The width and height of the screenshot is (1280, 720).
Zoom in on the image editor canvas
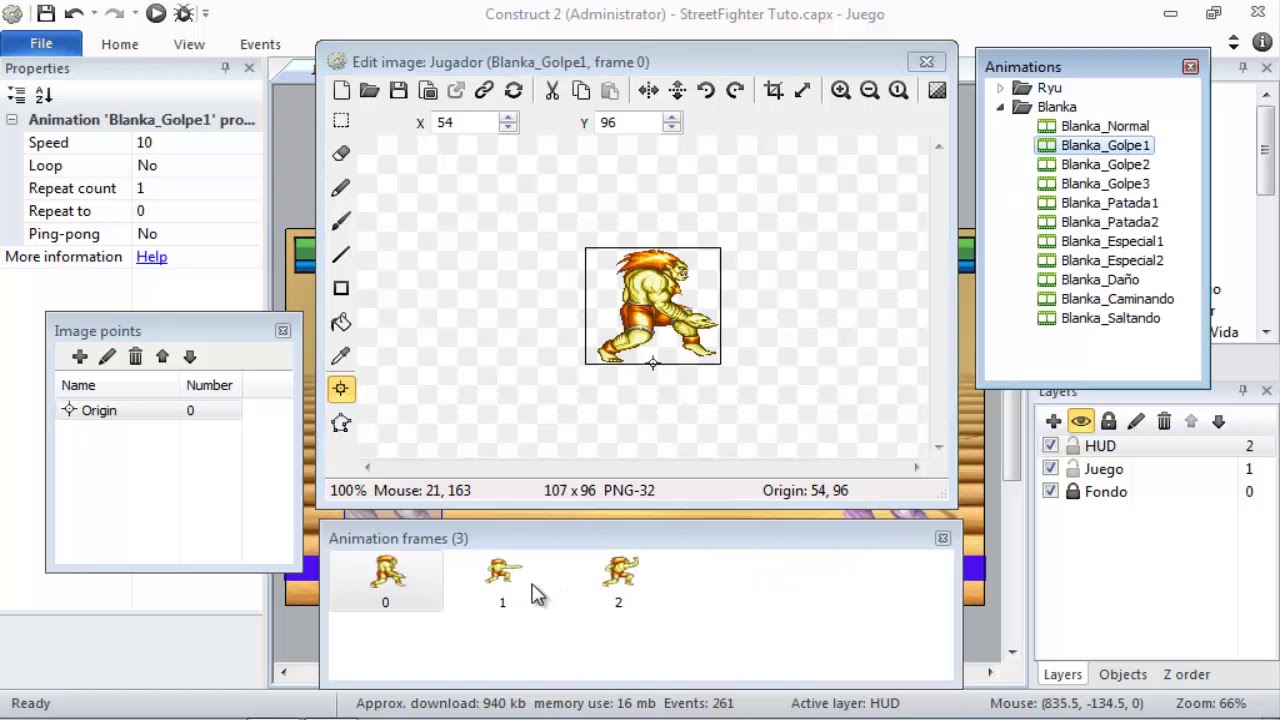point(840,91)
